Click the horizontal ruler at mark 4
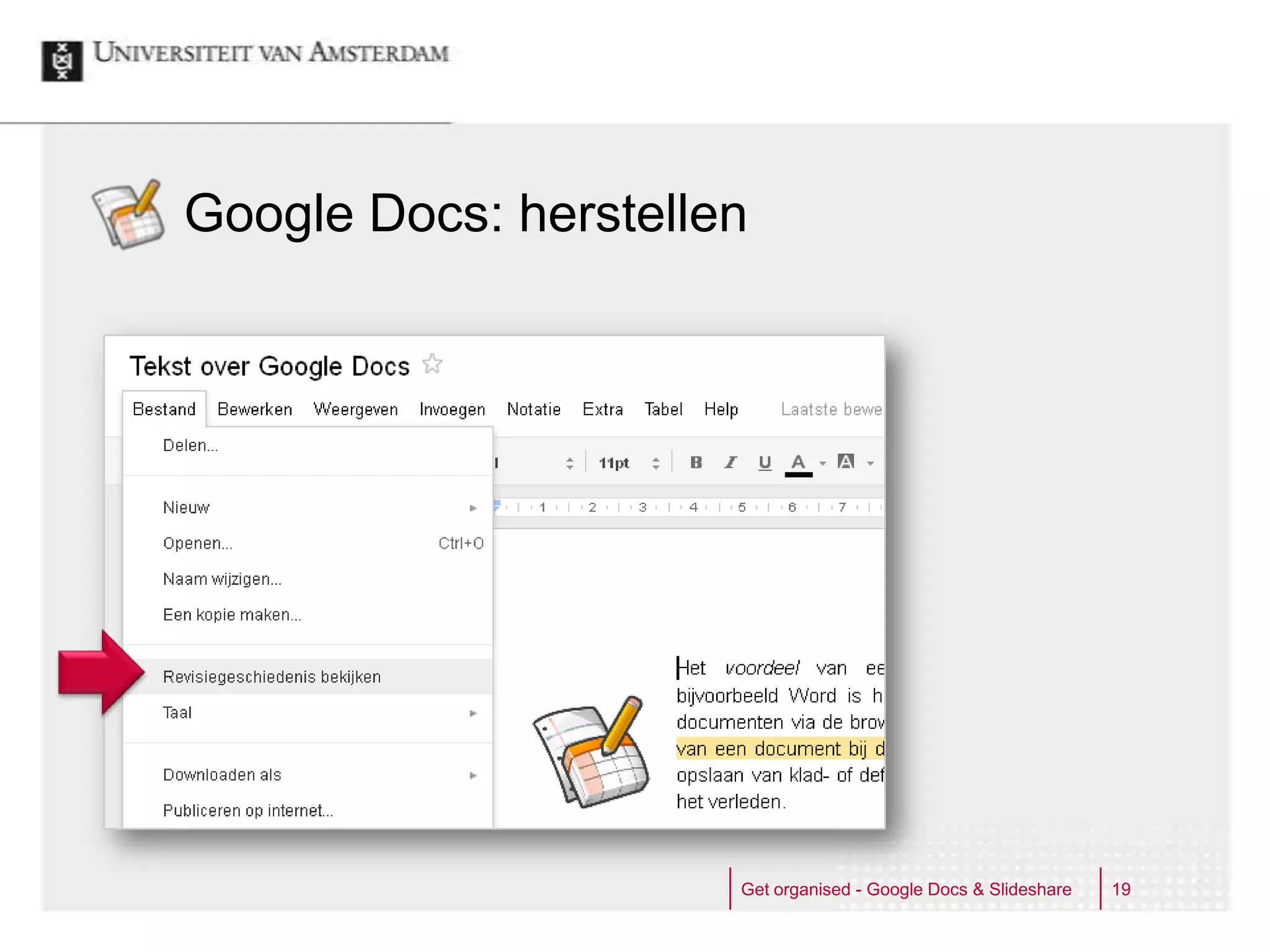1270x952 pixels. 693,507
